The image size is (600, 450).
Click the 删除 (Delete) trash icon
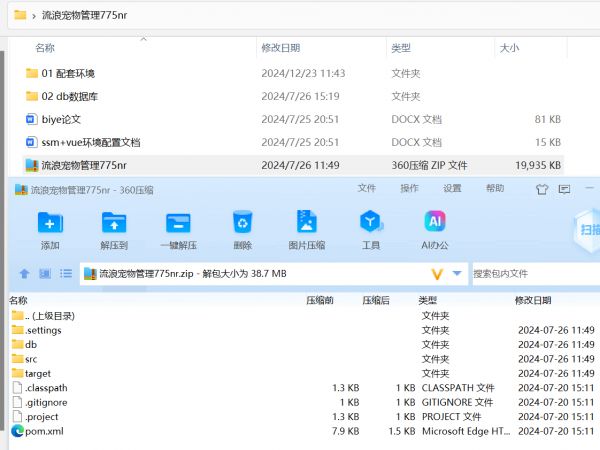tap(242, 222)
